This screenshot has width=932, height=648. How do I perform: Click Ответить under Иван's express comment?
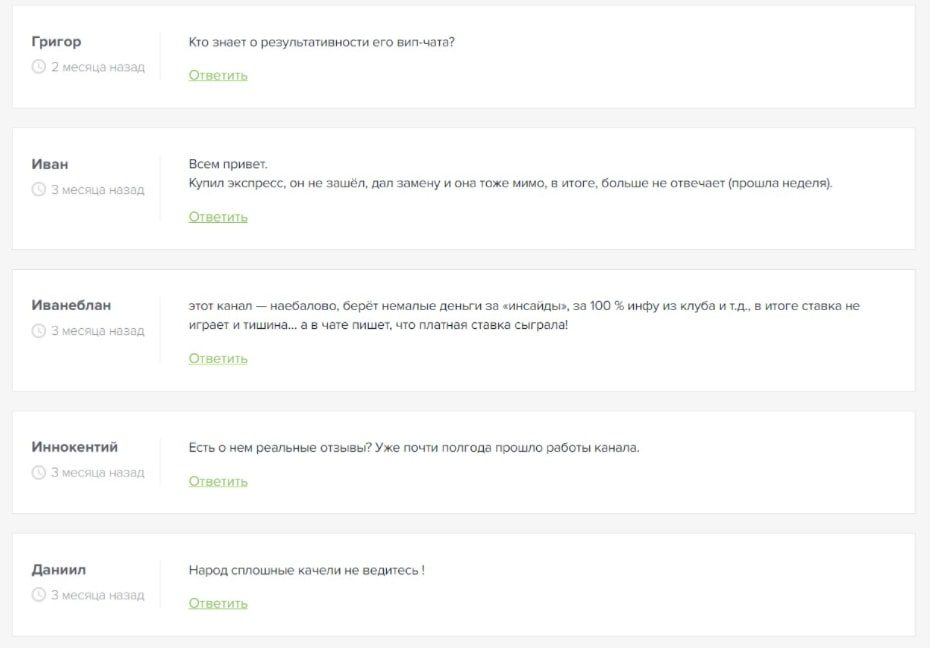(218, 217)
